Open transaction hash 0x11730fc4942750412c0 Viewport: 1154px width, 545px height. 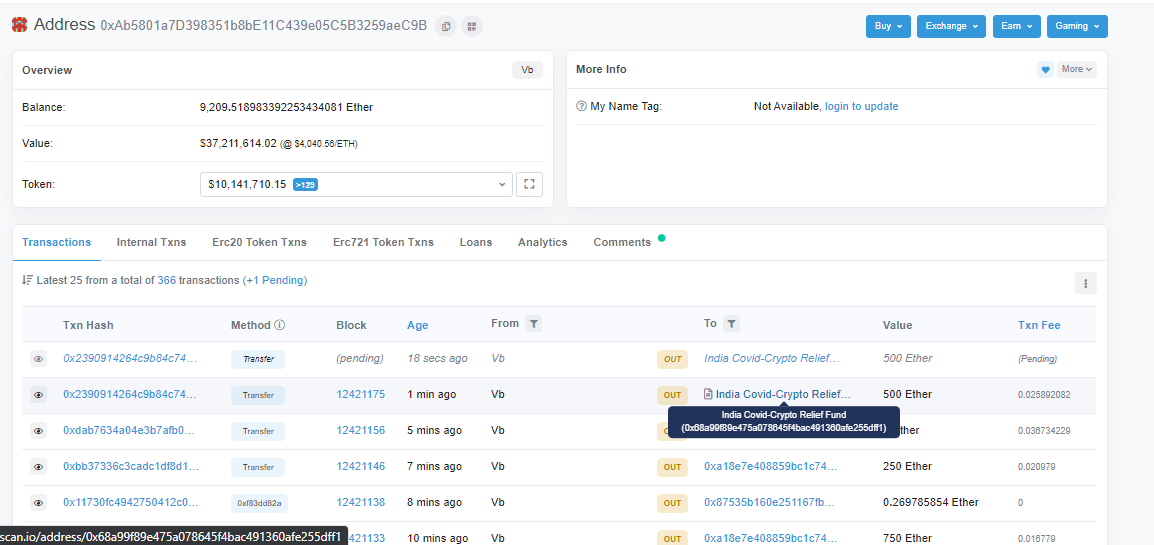point(131,502)
